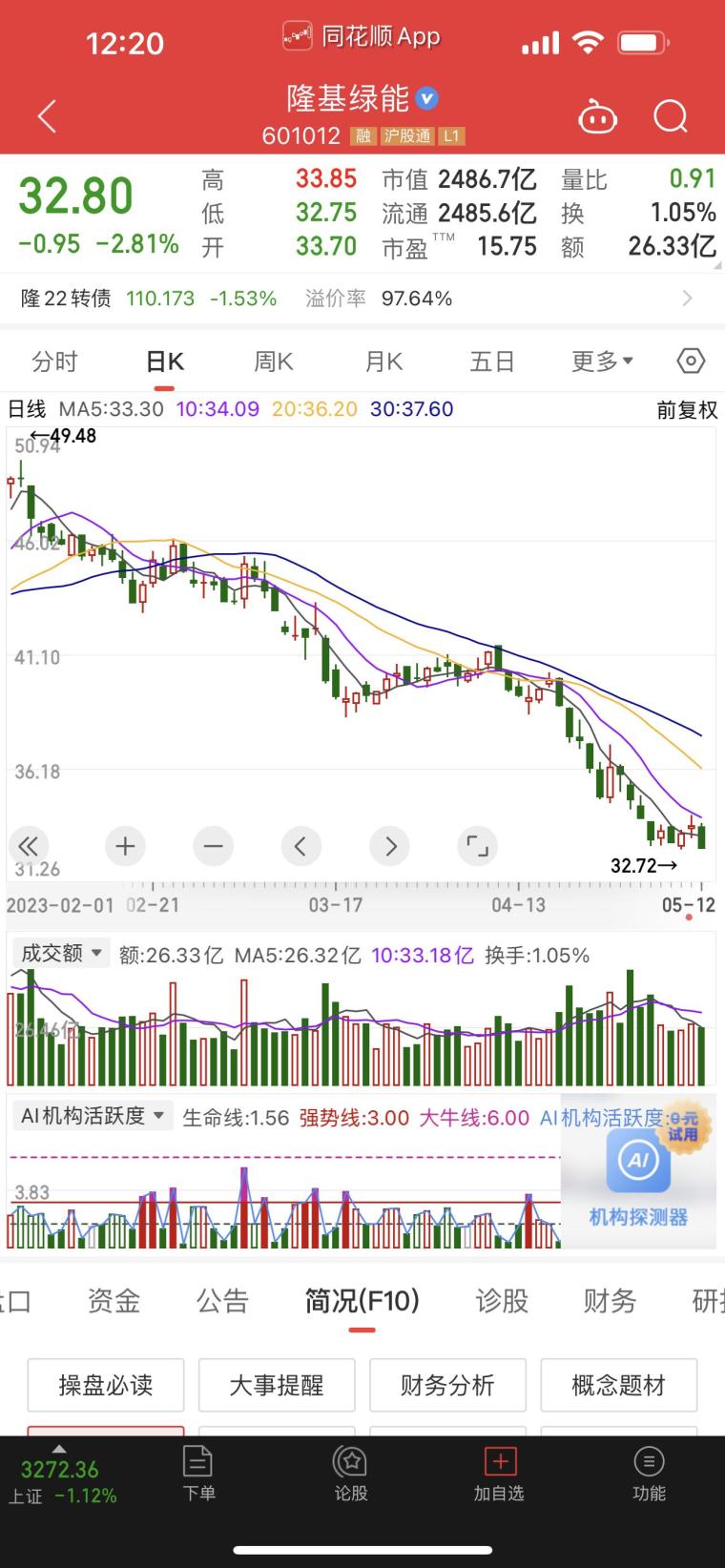Move chart left with arrow icon
Image resolution: width=725 pixels, height=1568 pixels.
[300, 846]
